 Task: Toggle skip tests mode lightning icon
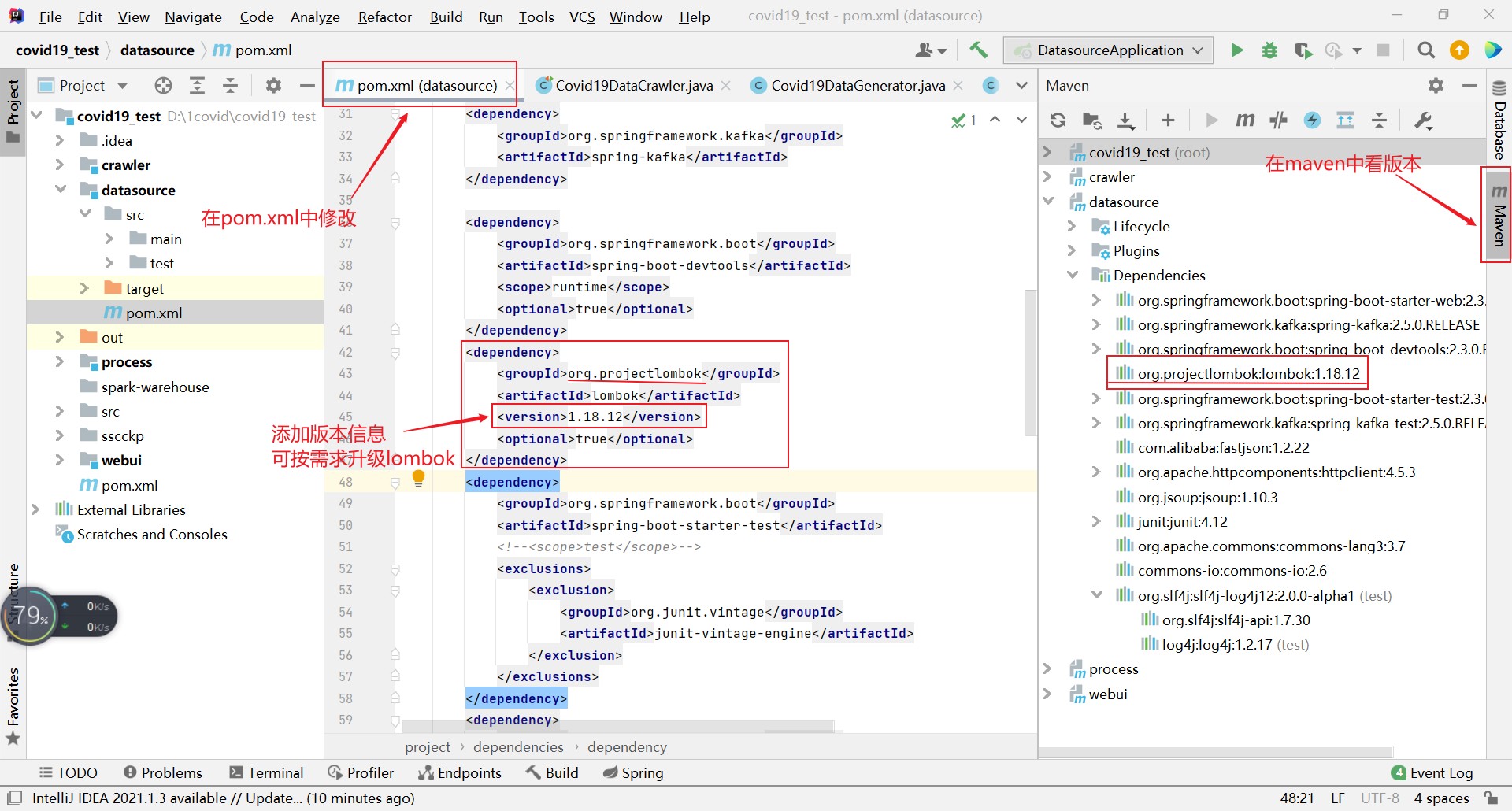(1312, 120)
